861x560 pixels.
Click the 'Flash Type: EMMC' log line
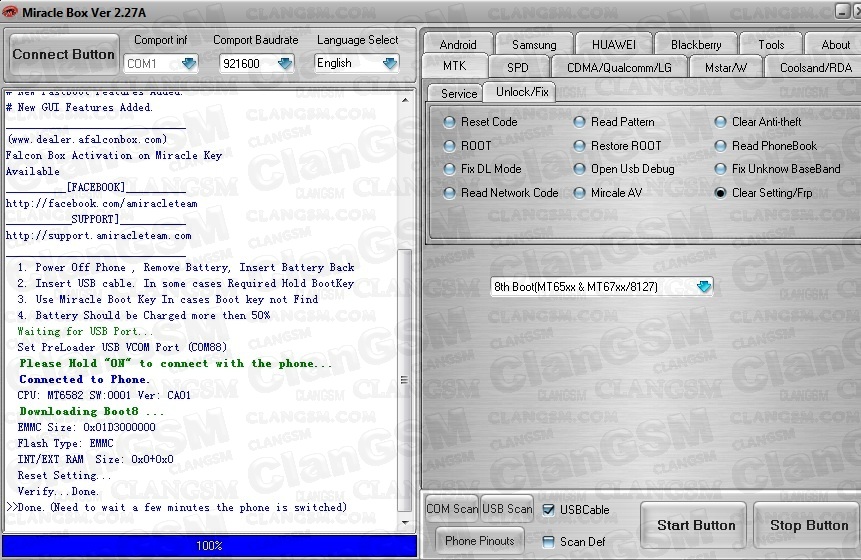click(66, 443)
